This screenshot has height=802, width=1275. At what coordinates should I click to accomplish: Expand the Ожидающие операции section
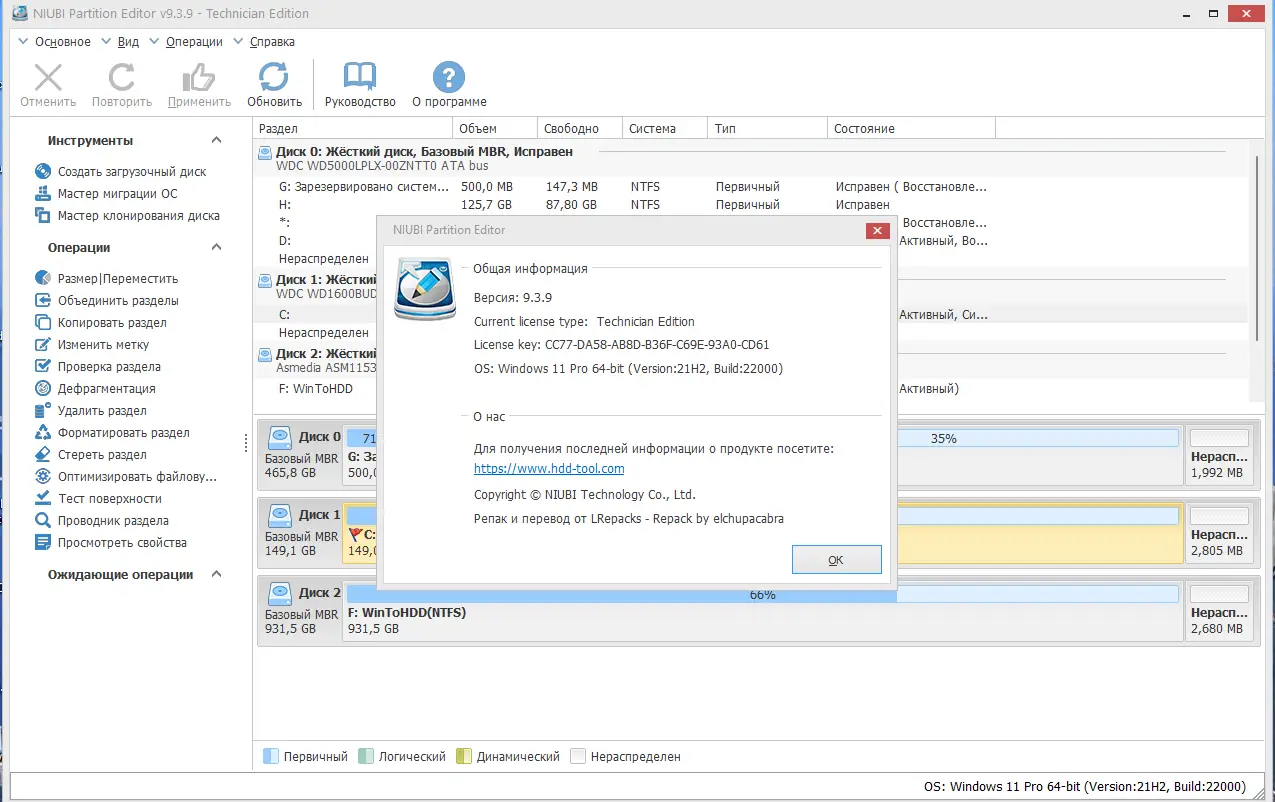[x=215, y=574]
